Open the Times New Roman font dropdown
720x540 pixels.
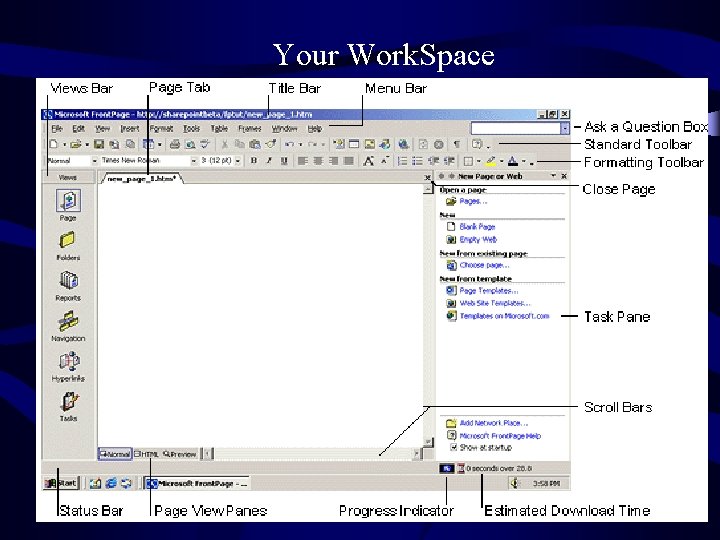coord(194,161)
